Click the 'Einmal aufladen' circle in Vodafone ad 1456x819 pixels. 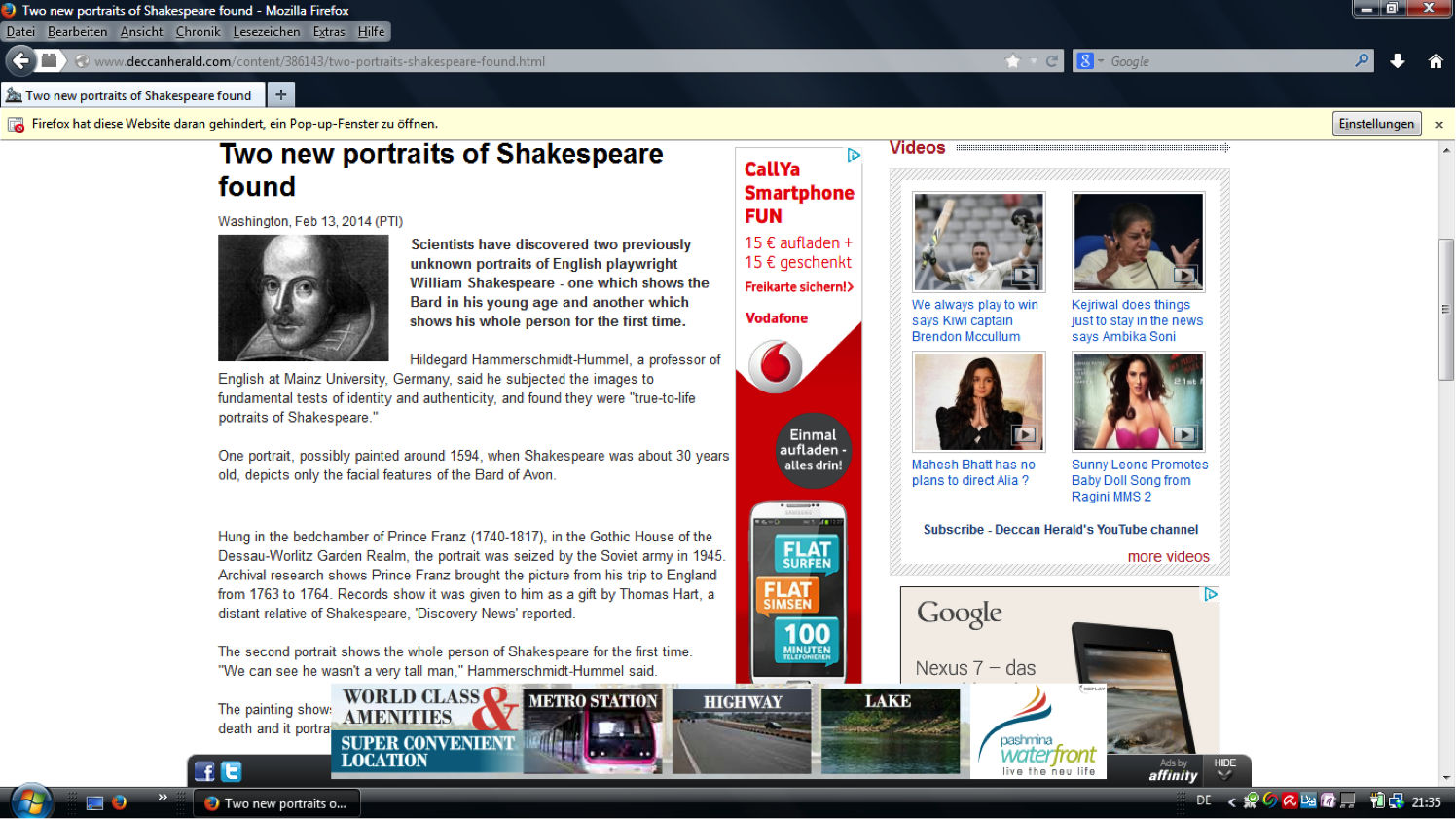[x=814, y=450]
